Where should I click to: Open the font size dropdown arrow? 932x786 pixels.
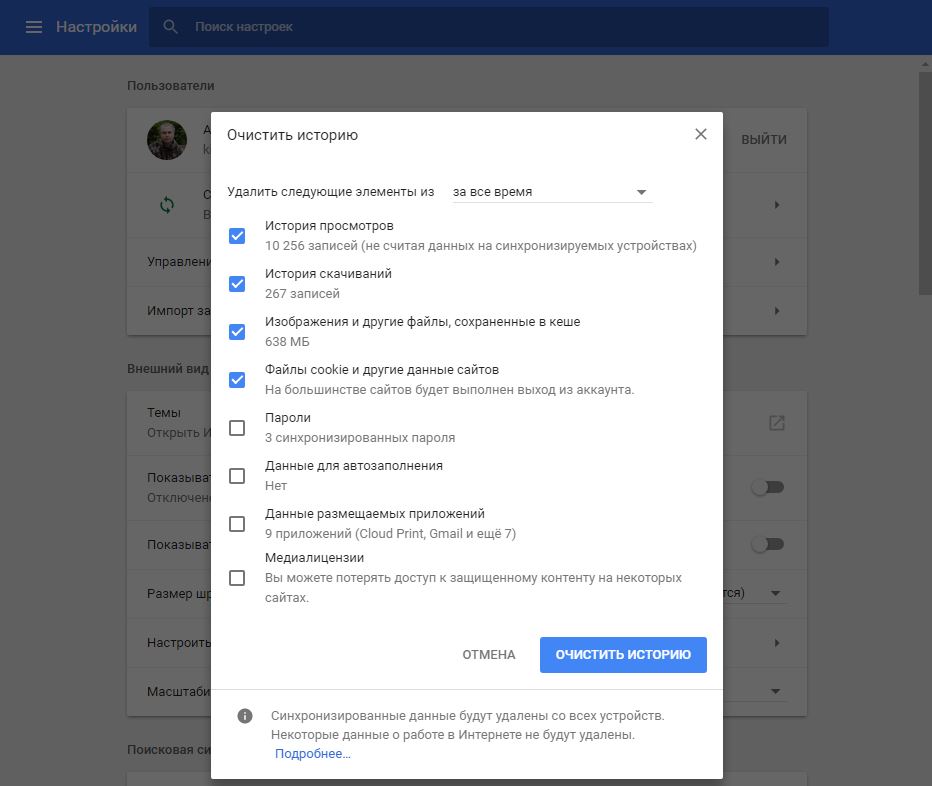(775, 594)
